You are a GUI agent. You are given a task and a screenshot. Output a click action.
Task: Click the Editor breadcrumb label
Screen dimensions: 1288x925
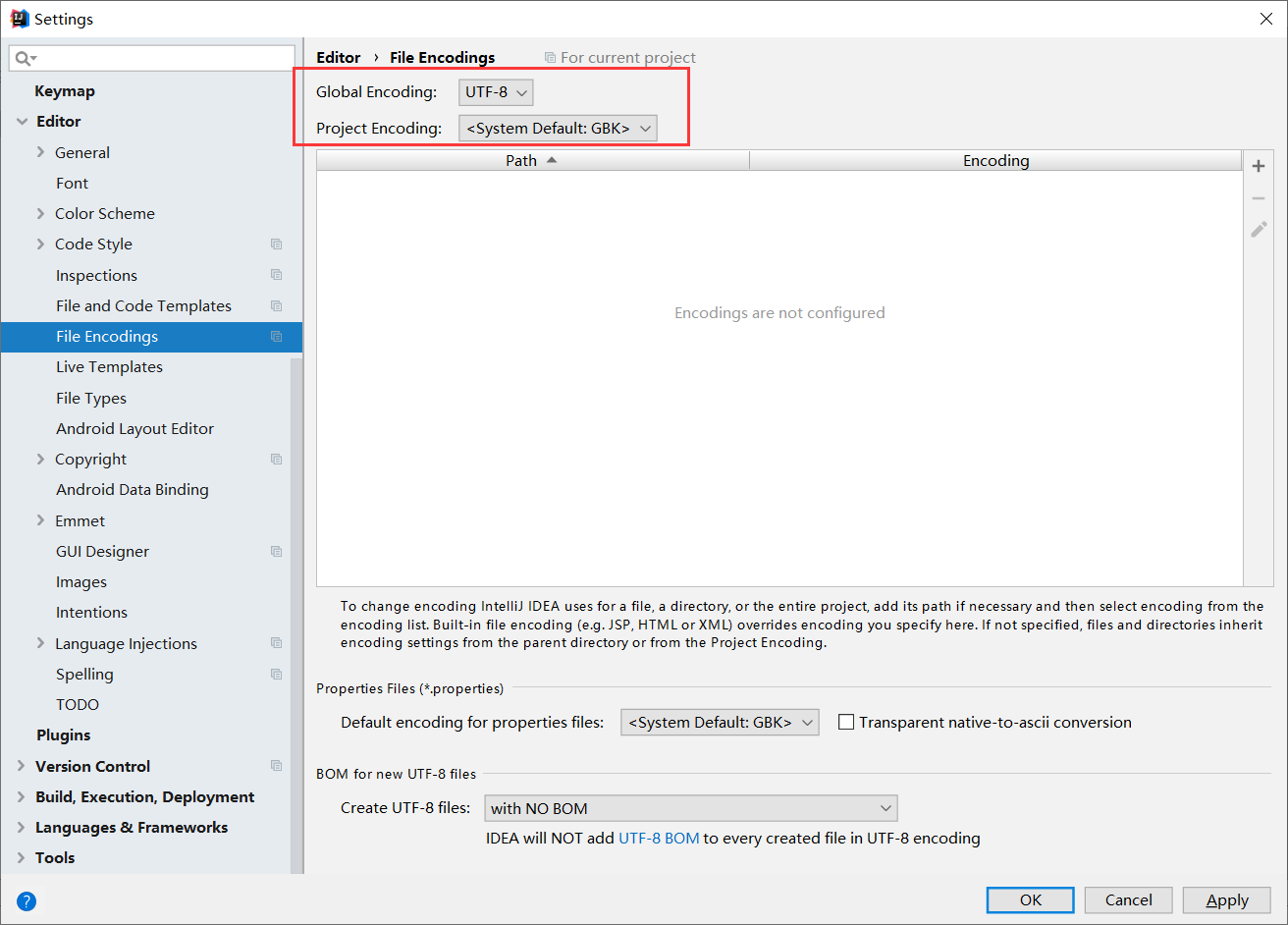coord(339,58)
